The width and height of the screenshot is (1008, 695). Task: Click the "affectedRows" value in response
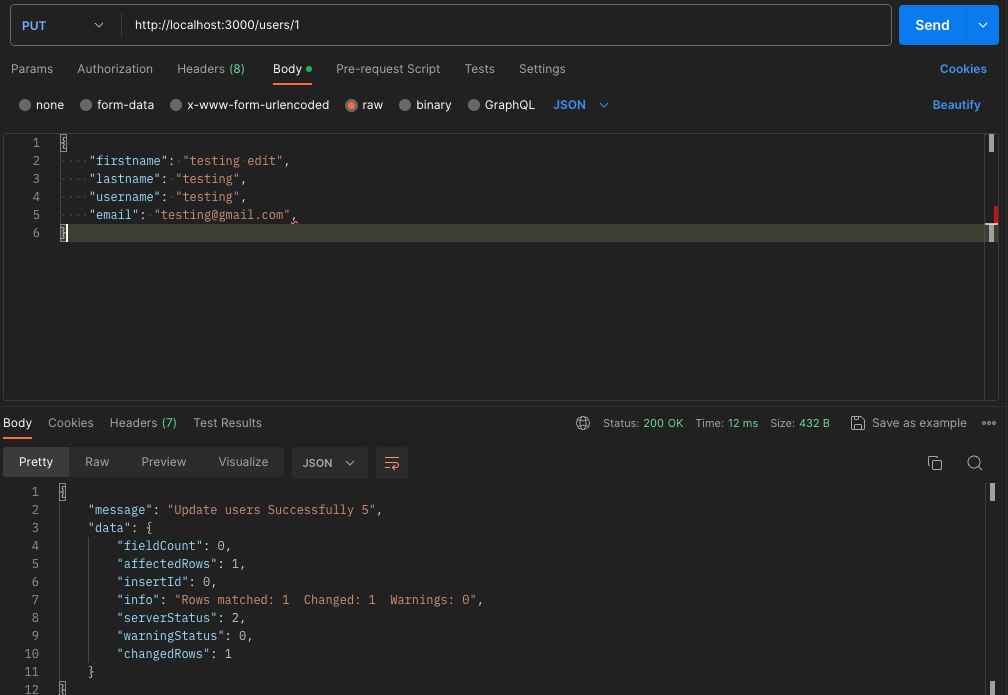pos(235,564)
